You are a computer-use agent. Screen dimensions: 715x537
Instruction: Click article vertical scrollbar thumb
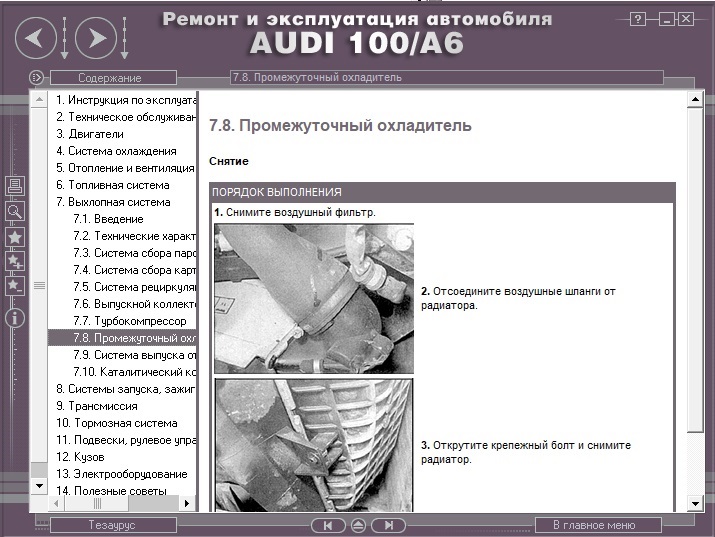click(695, 269)
